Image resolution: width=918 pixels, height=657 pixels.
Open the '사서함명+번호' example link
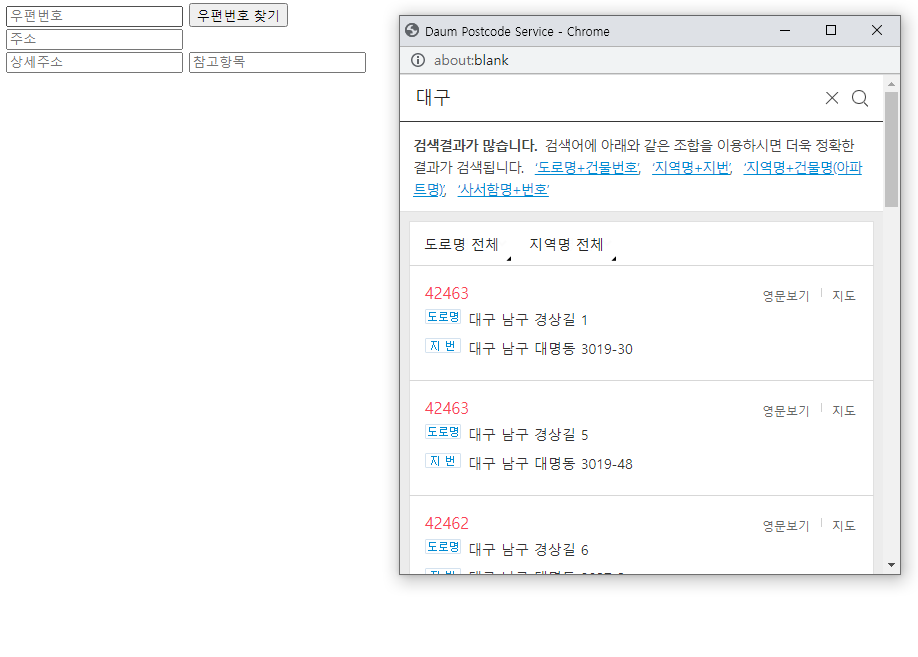click(x=503, y=190)
